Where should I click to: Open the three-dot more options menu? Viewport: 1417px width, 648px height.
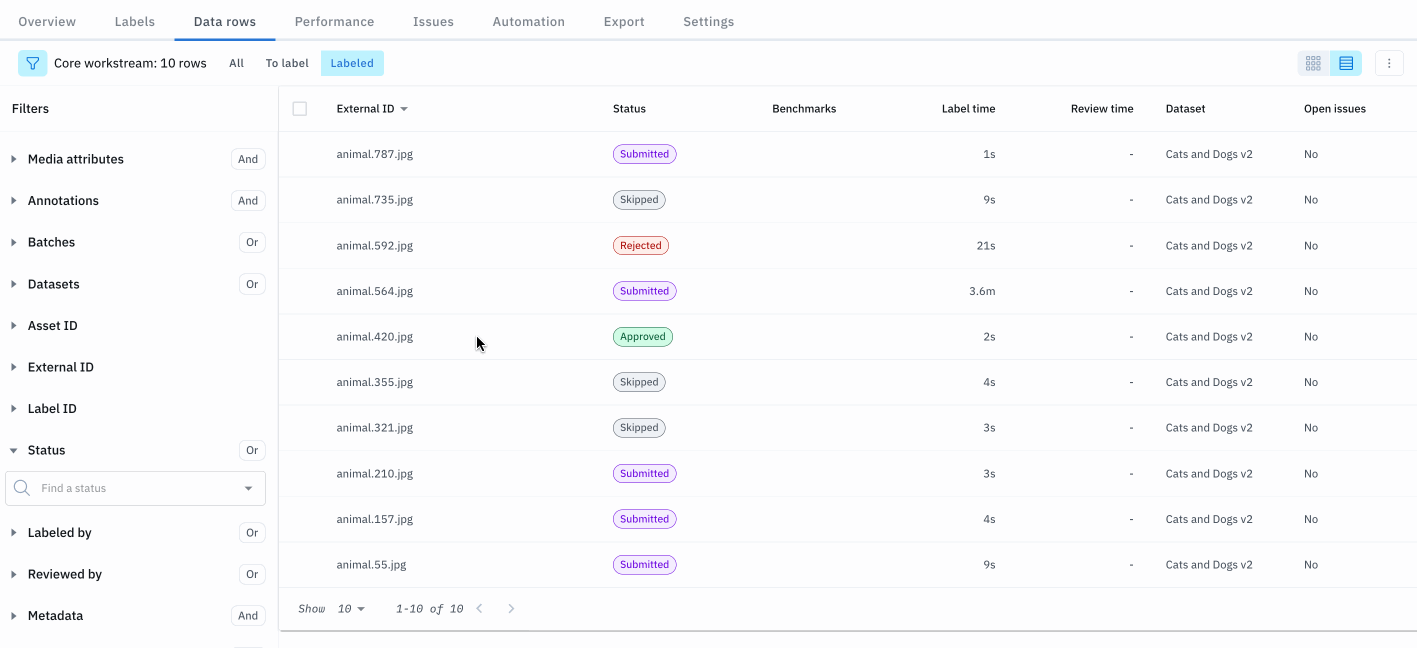point(1389,63)
